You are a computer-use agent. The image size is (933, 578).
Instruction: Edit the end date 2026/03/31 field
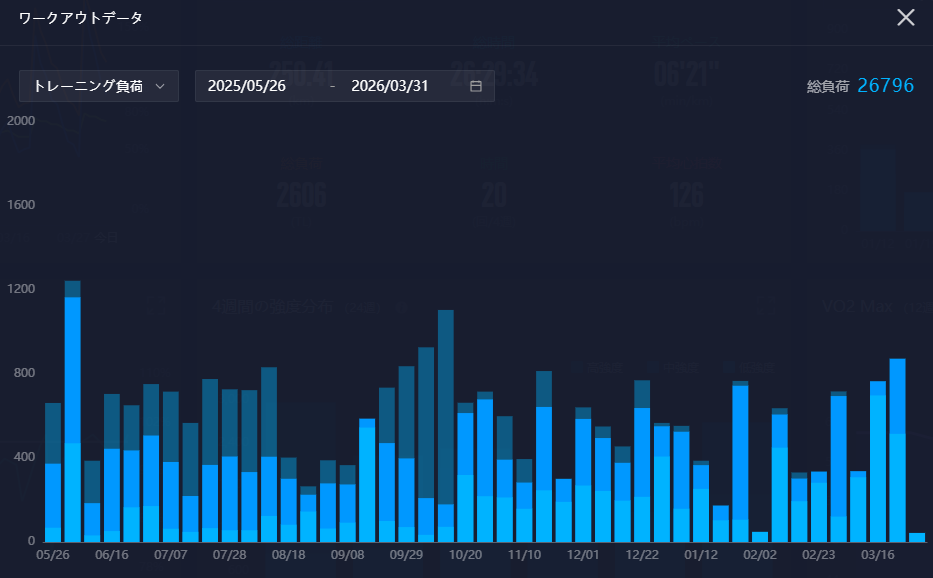click(x=390, y=86)
